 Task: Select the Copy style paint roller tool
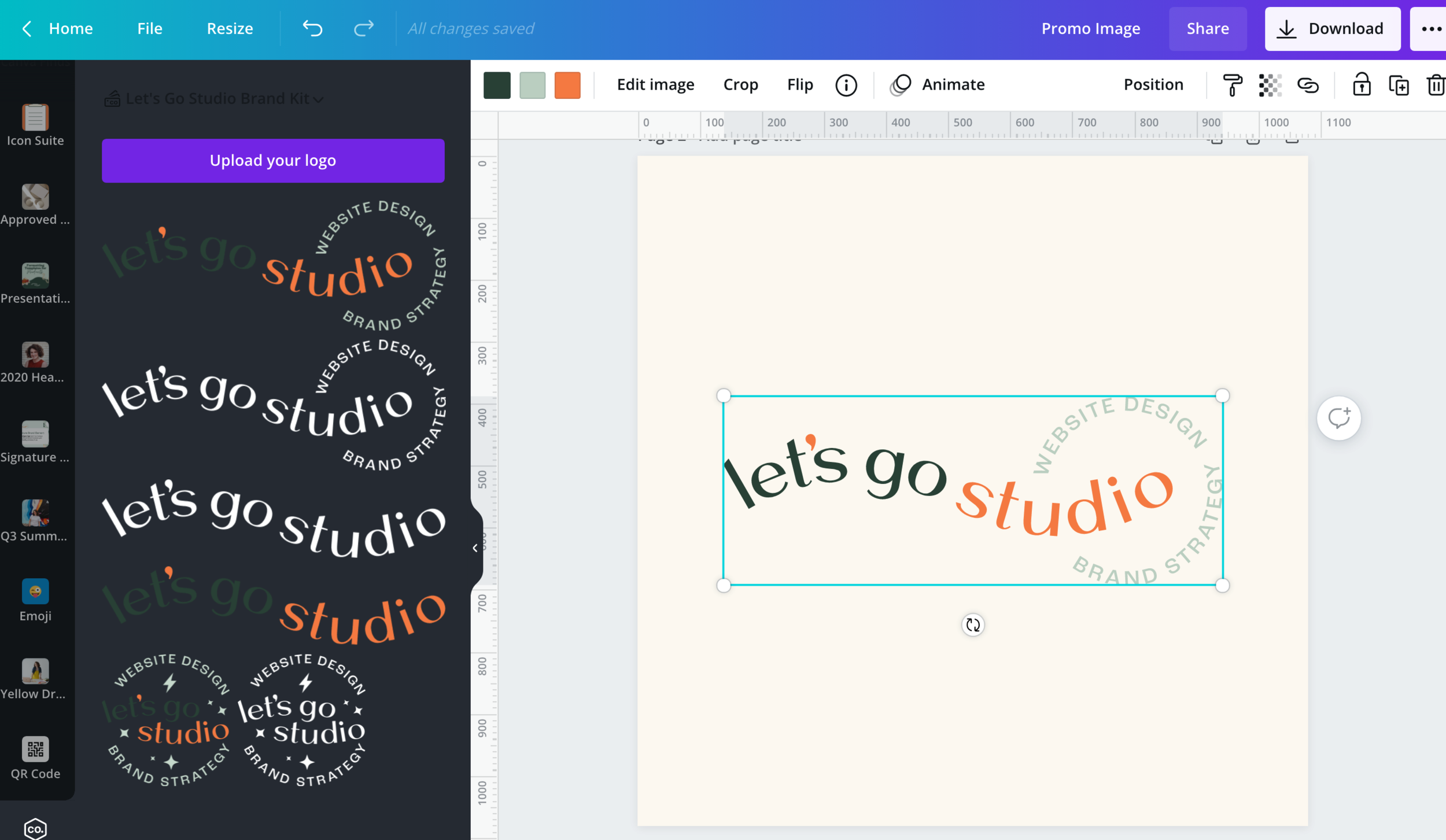click(1231, 85)
